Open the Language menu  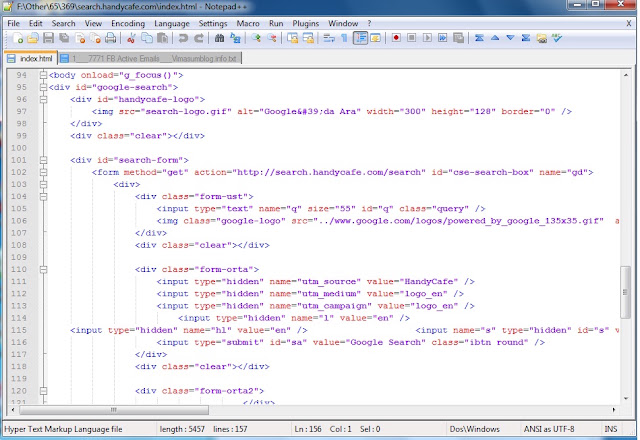point(172,23)
